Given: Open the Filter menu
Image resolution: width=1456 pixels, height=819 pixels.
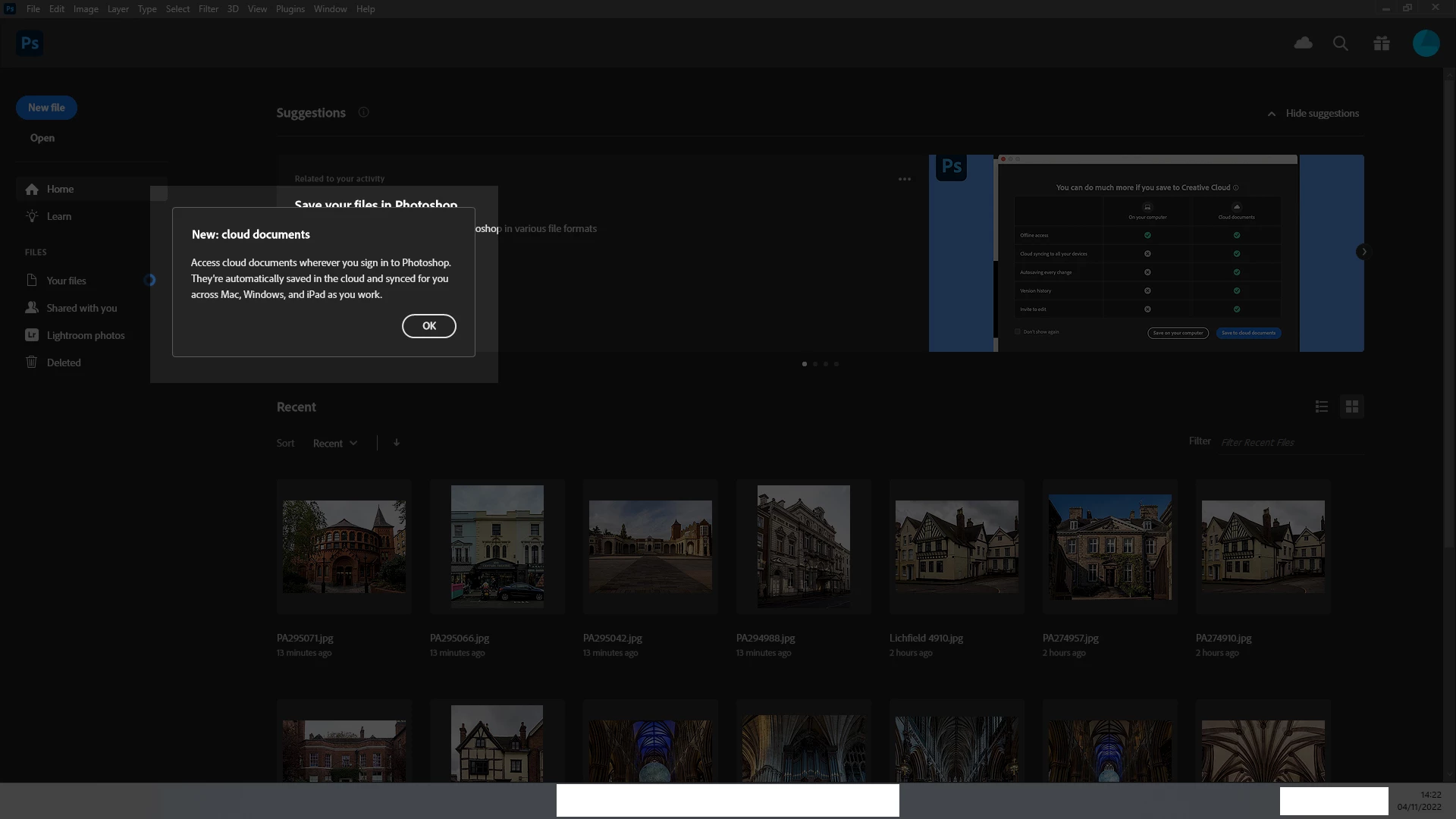Looking at the screenshot, I should [208, 9].
